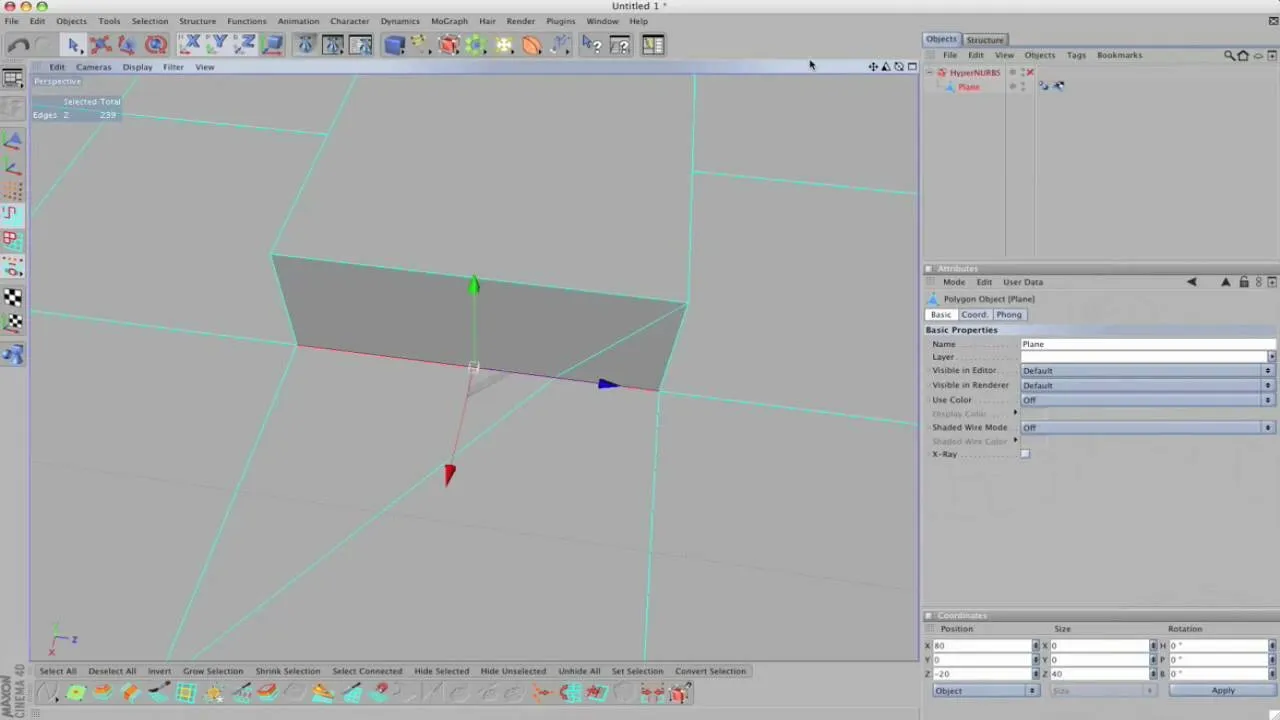Screen dimensions: 1280x720
Task: Open the Shaded Wire Mode dropdown
Action: point(1147,428)
